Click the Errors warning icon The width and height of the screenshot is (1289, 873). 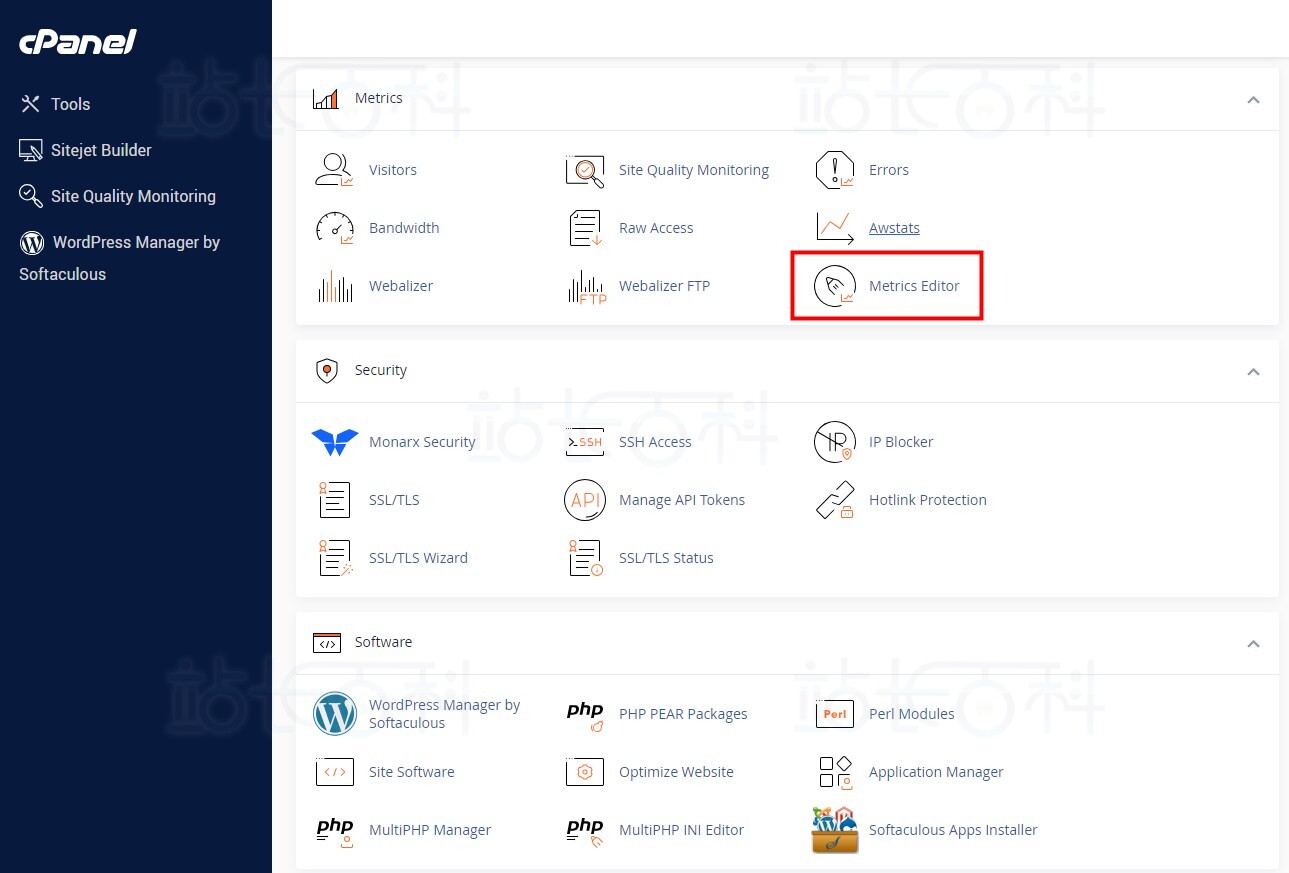(x=834, y=170)
